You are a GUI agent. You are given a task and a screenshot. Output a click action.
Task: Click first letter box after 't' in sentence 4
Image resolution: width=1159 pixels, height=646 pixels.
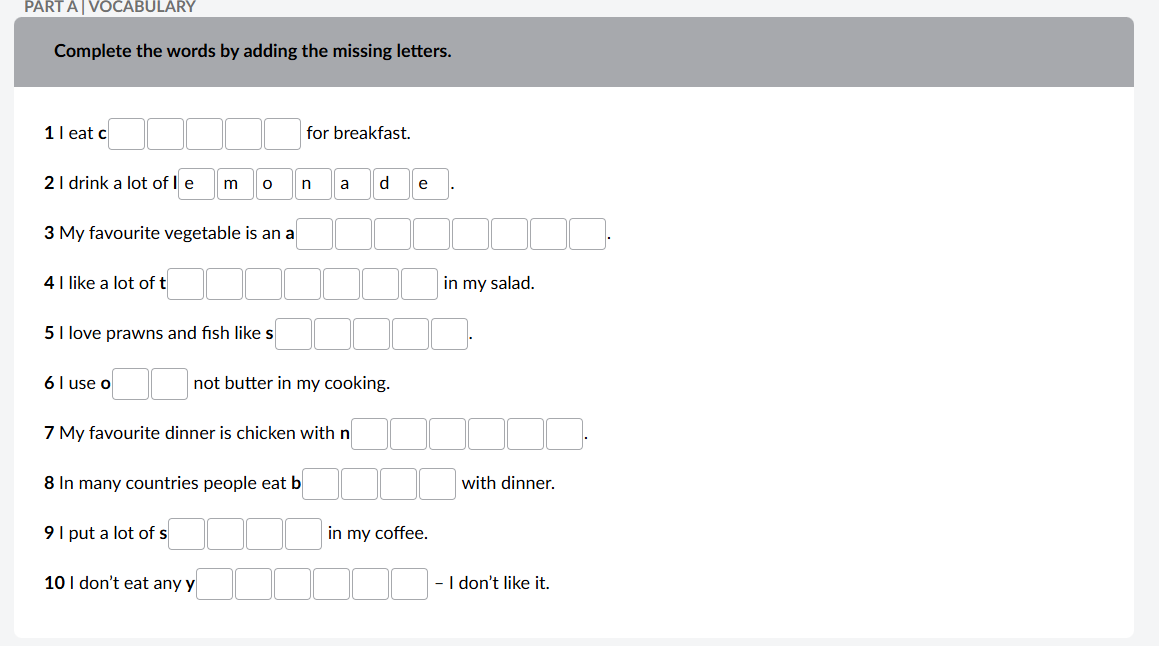(187, 283)
